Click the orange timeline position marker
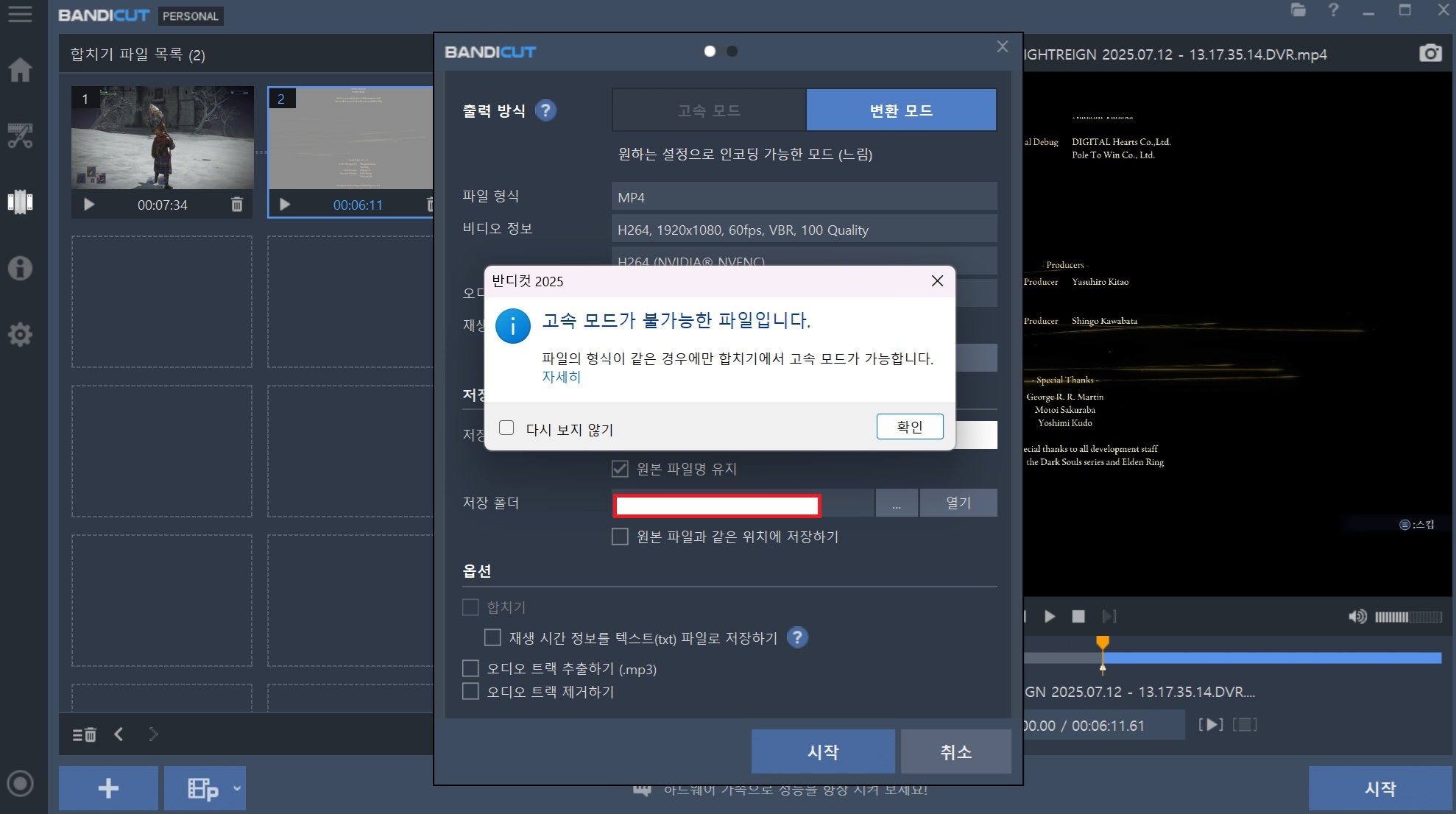The image size is (1456, 814). [x=1103, y=643]
